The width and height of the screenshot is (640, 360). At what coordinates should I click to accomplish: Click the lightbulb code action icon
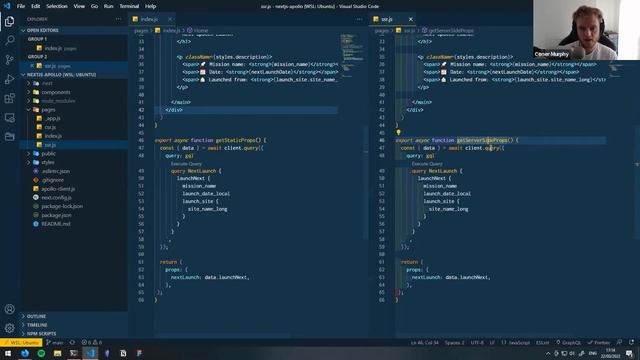click(x=398, y=132)
